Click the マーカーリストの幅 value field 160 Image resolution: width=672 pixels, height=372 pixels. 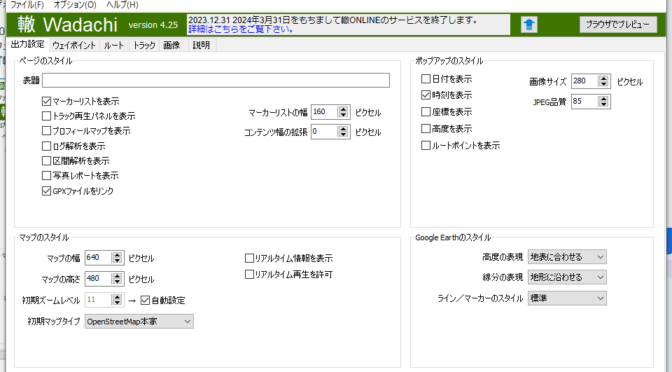click(x=324, y=112)
